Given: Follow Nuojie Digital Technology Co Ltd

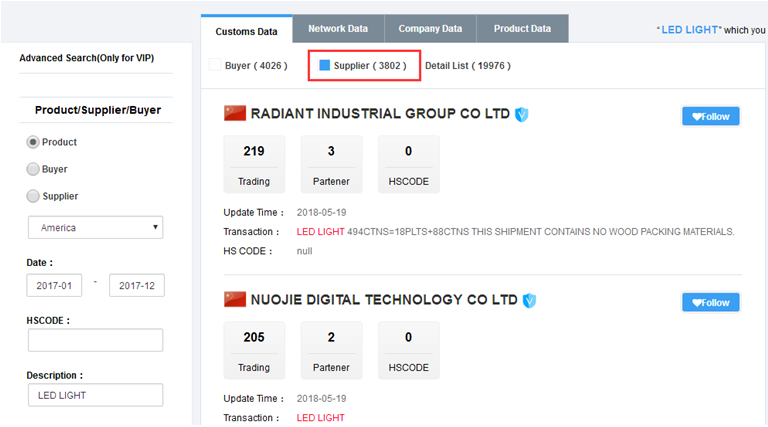Looking at the screenshot, I should 710,301.
